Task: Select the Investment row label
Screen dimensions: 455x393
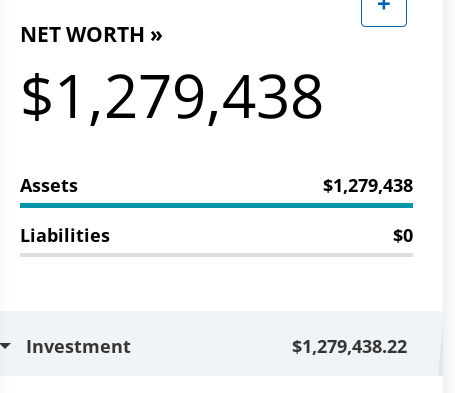Action: point(78,347)
